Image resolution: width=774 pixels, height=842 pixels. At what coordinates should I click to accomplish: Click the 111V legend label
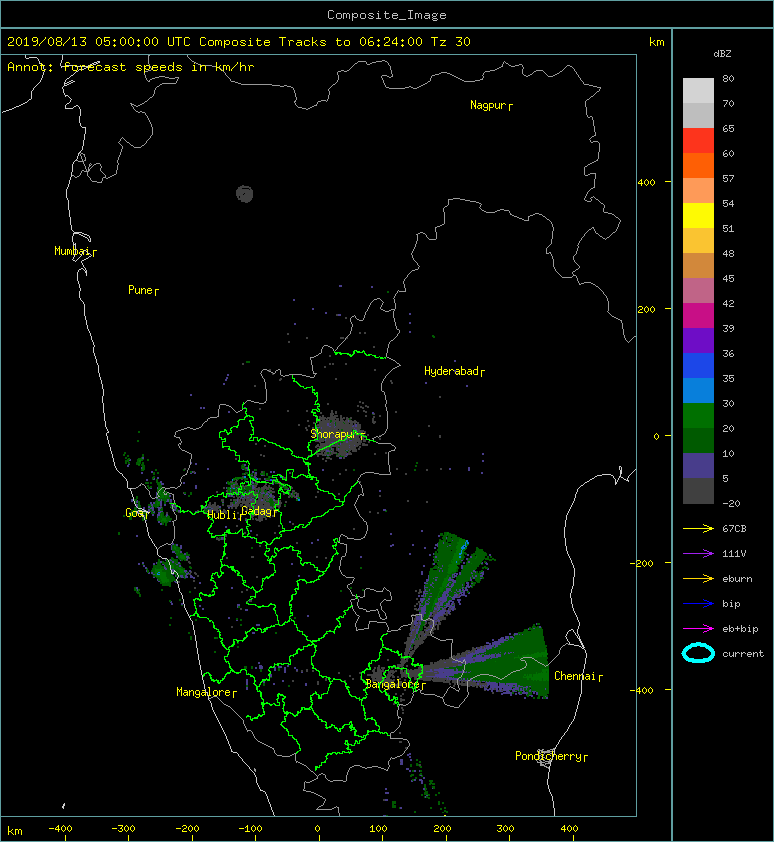(734, 554)
